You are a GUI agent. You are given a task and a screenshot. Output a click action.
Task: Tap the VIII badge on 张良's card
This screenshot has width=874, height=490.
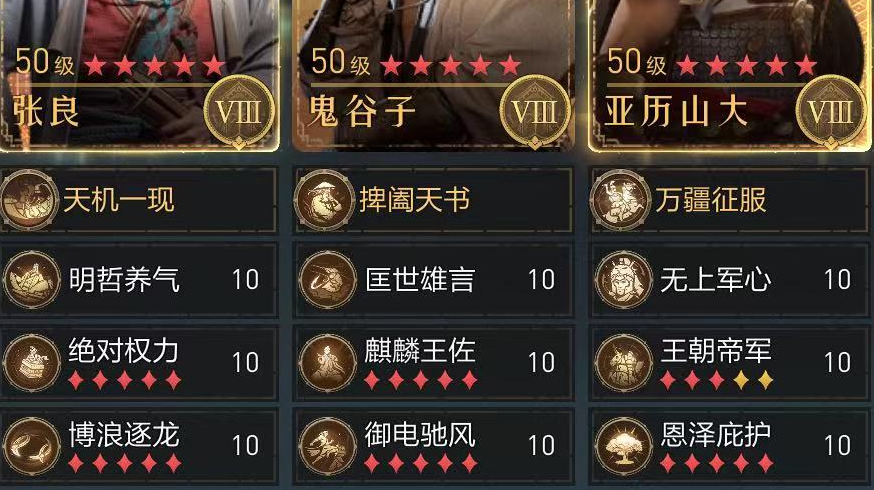(239, 111)
